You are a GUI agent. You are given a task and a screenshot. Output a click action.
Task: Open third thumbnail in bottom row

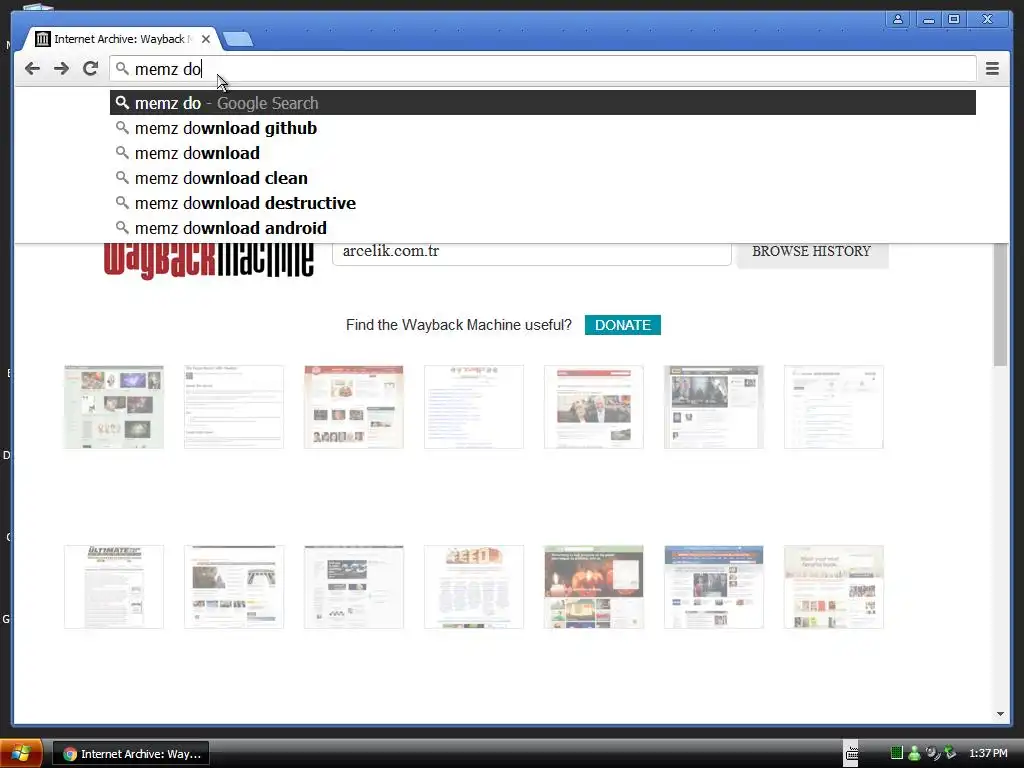pos(354,587)
